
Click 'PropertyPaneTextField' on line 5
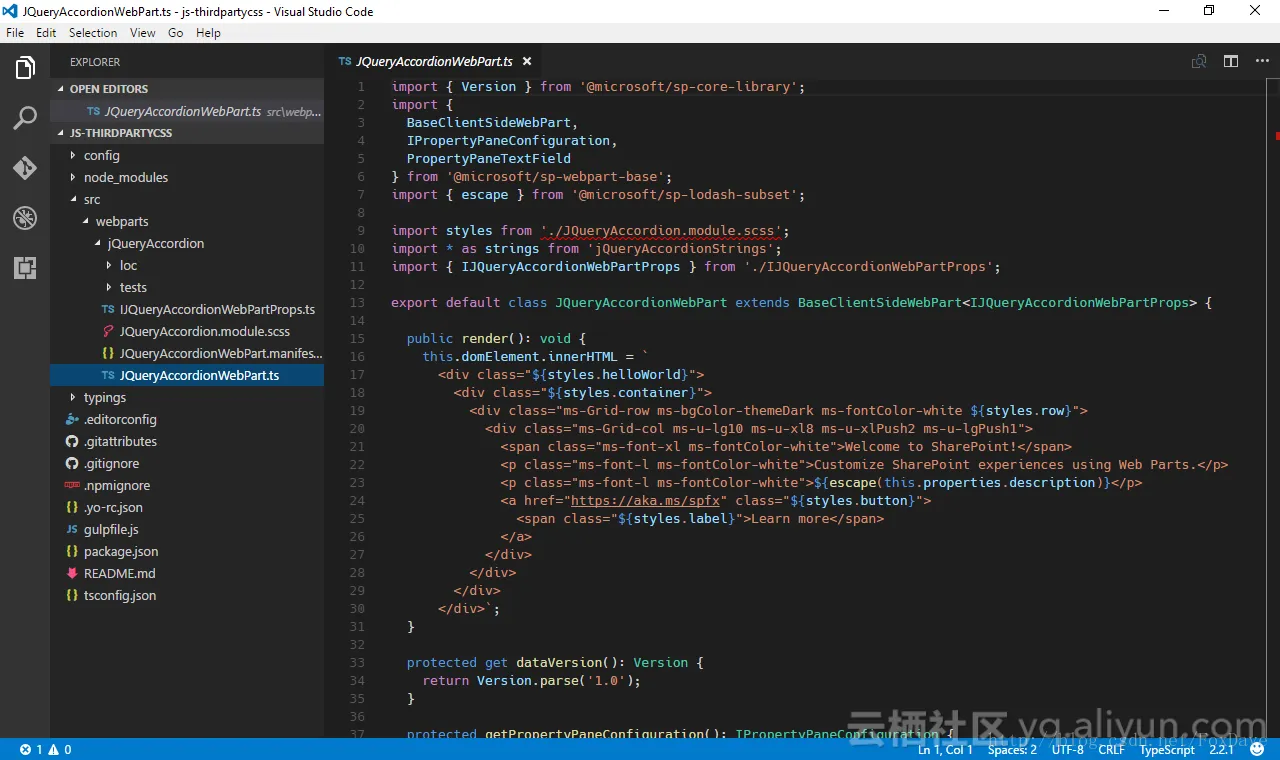point(489,158)
